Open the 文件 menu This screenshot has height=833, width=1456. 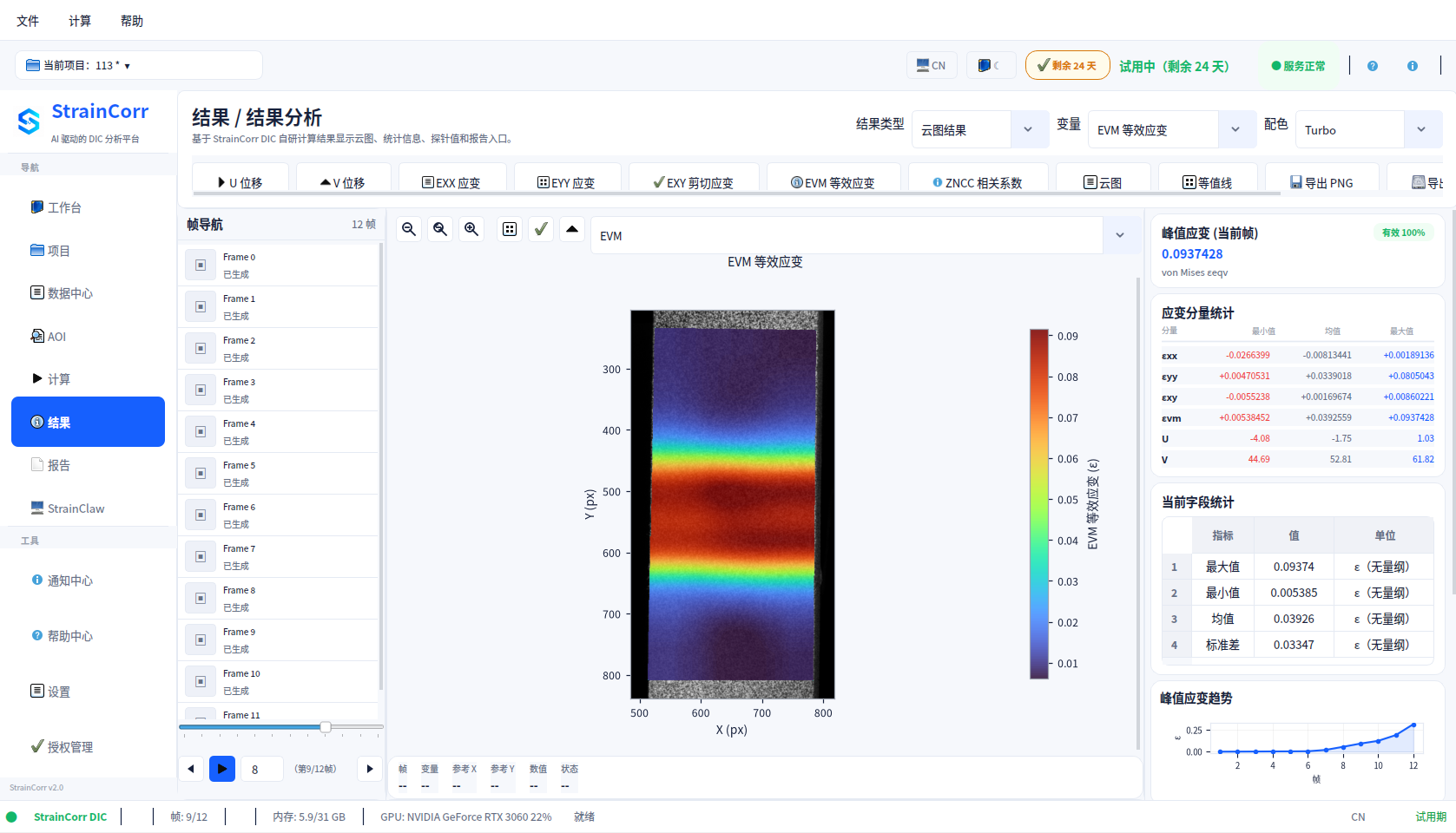click(x=28, y=21)
